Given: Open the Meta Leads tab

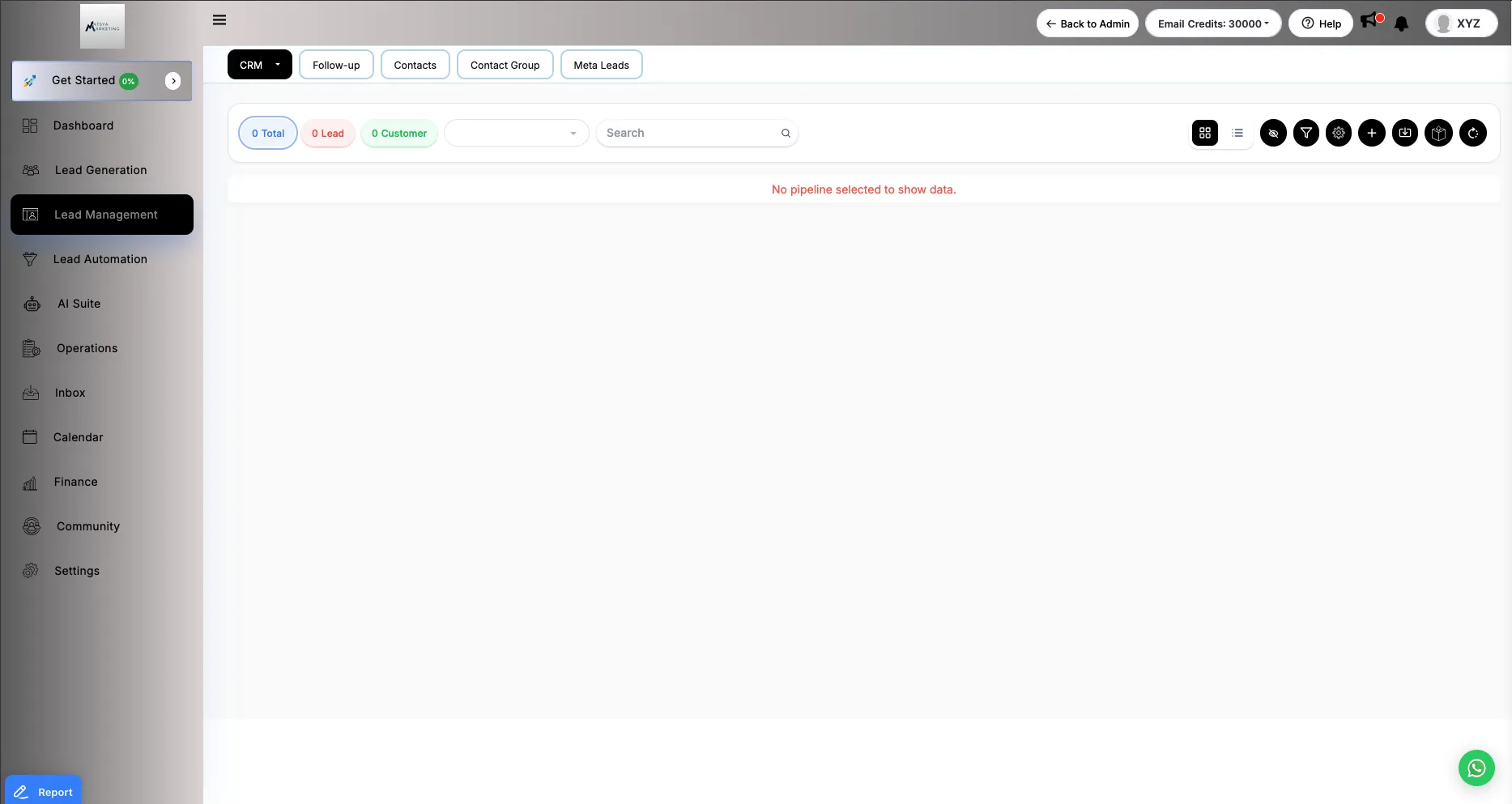Looking at the screenshot, I should click(x=601, y=65).
